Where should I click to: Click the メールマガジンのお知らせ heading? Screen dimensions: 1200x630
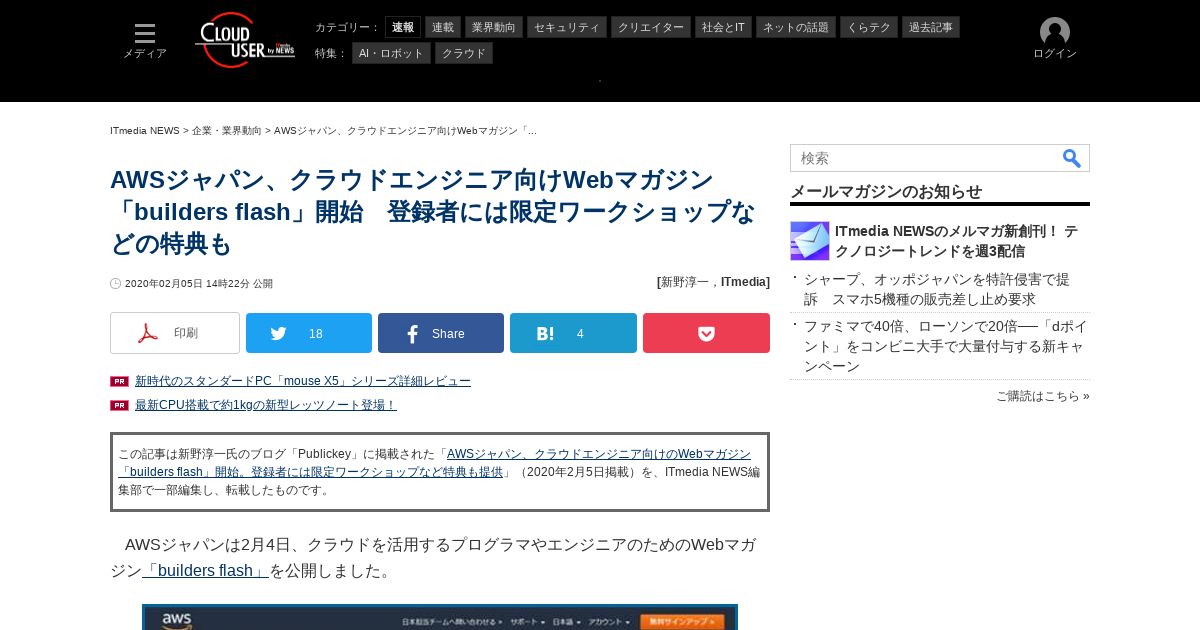(886, 191)
